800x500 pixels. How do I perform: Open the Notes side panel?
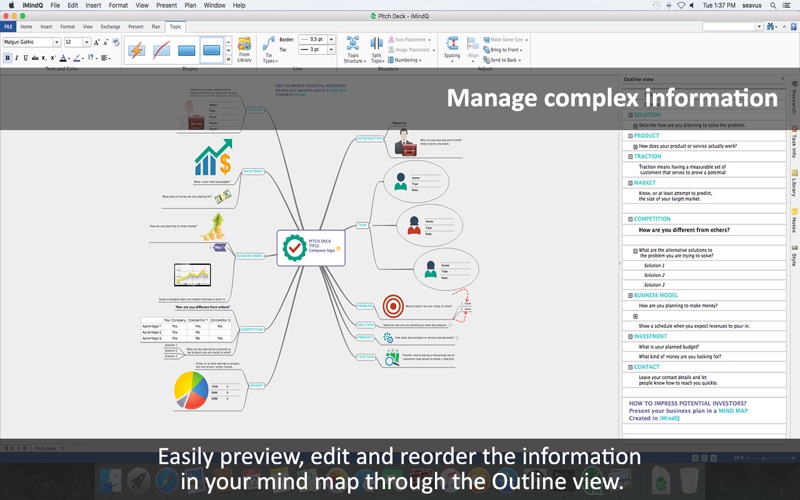[x=794, y=220]
